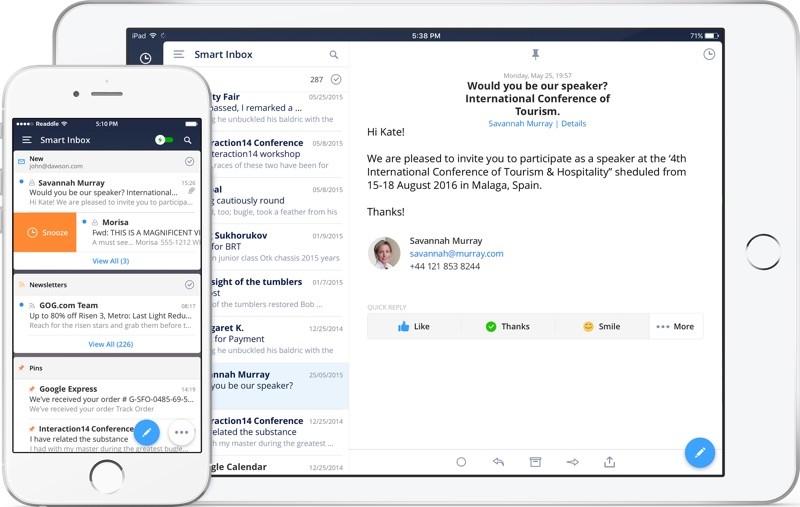
Task: Open View All (3) in the New section
Action: coord(111,261)
